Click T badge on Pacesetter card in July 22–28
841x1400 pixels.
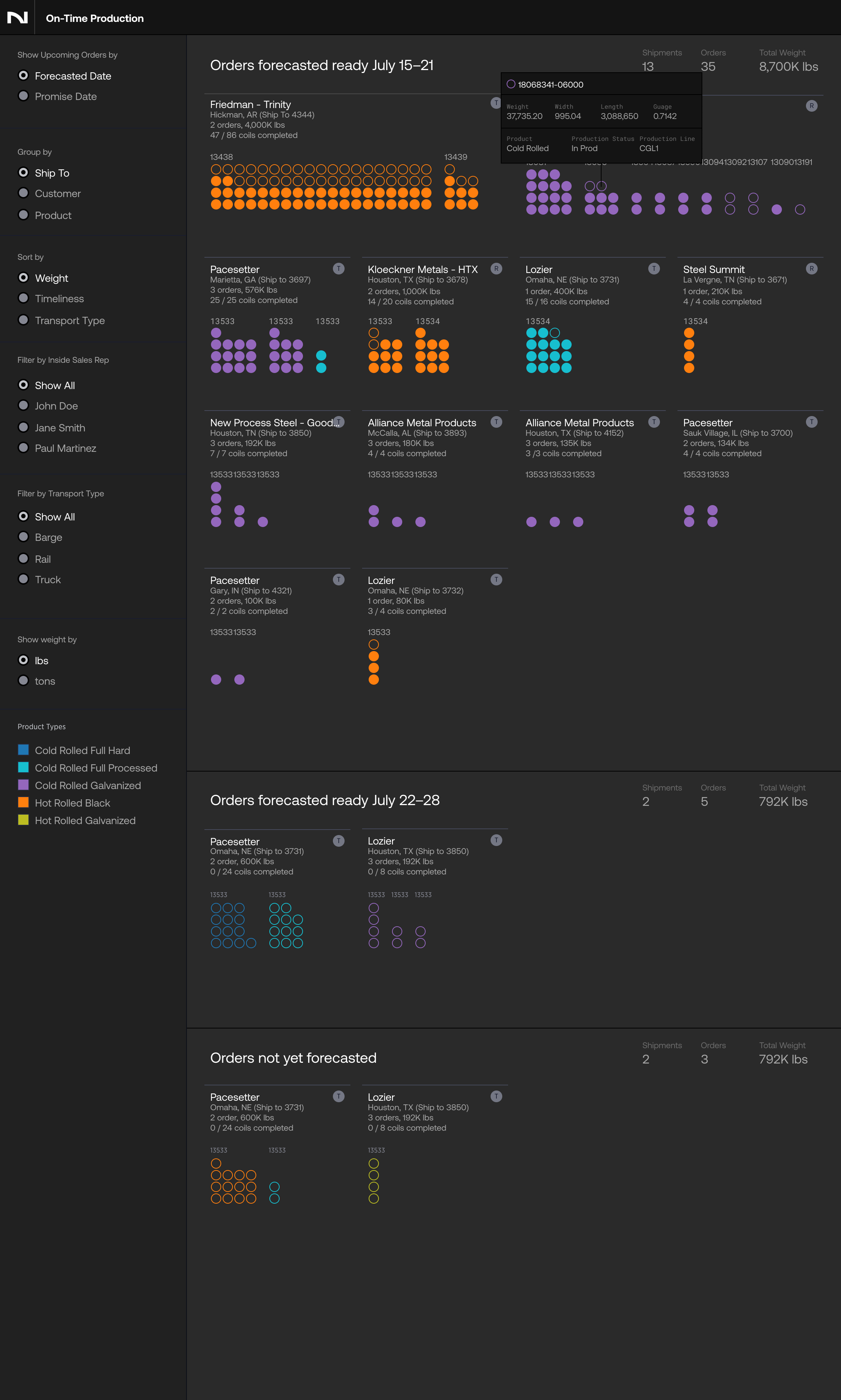[x=338, y=840]
